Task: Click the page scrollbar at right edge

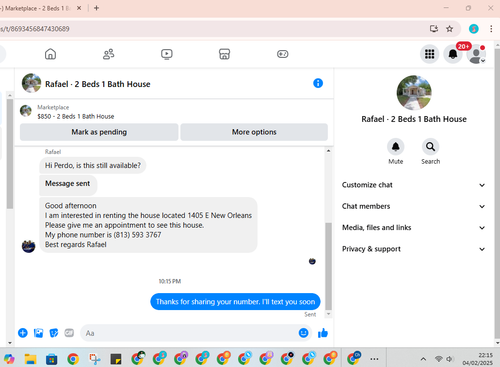Action: click(497, 193)
